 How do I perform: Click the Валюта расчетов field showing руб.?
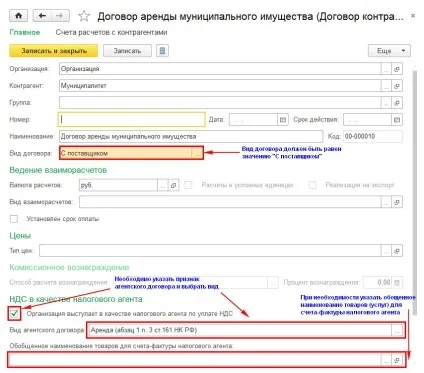118,185
